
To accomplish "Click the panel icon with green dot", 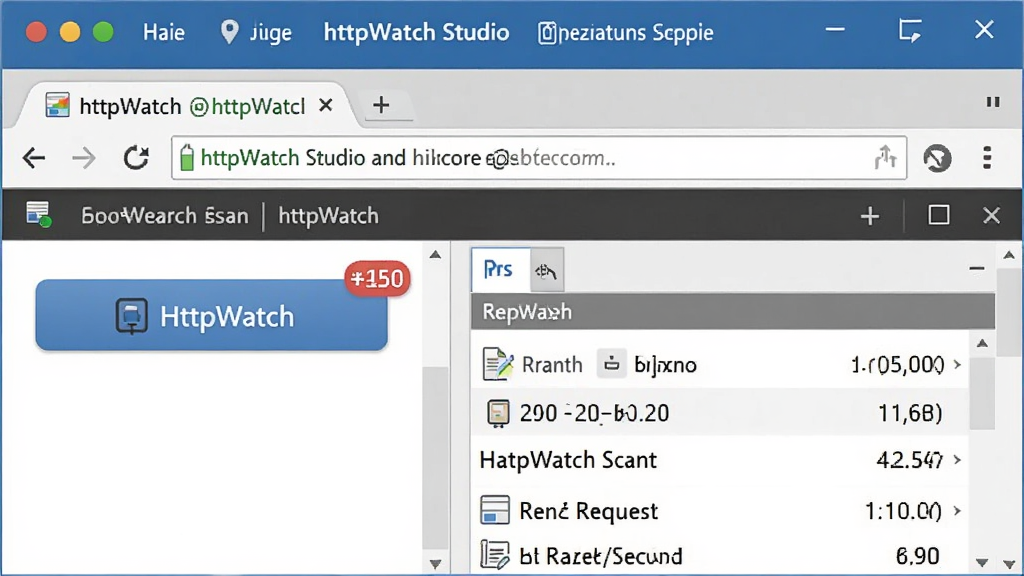I will coord(38,214).
